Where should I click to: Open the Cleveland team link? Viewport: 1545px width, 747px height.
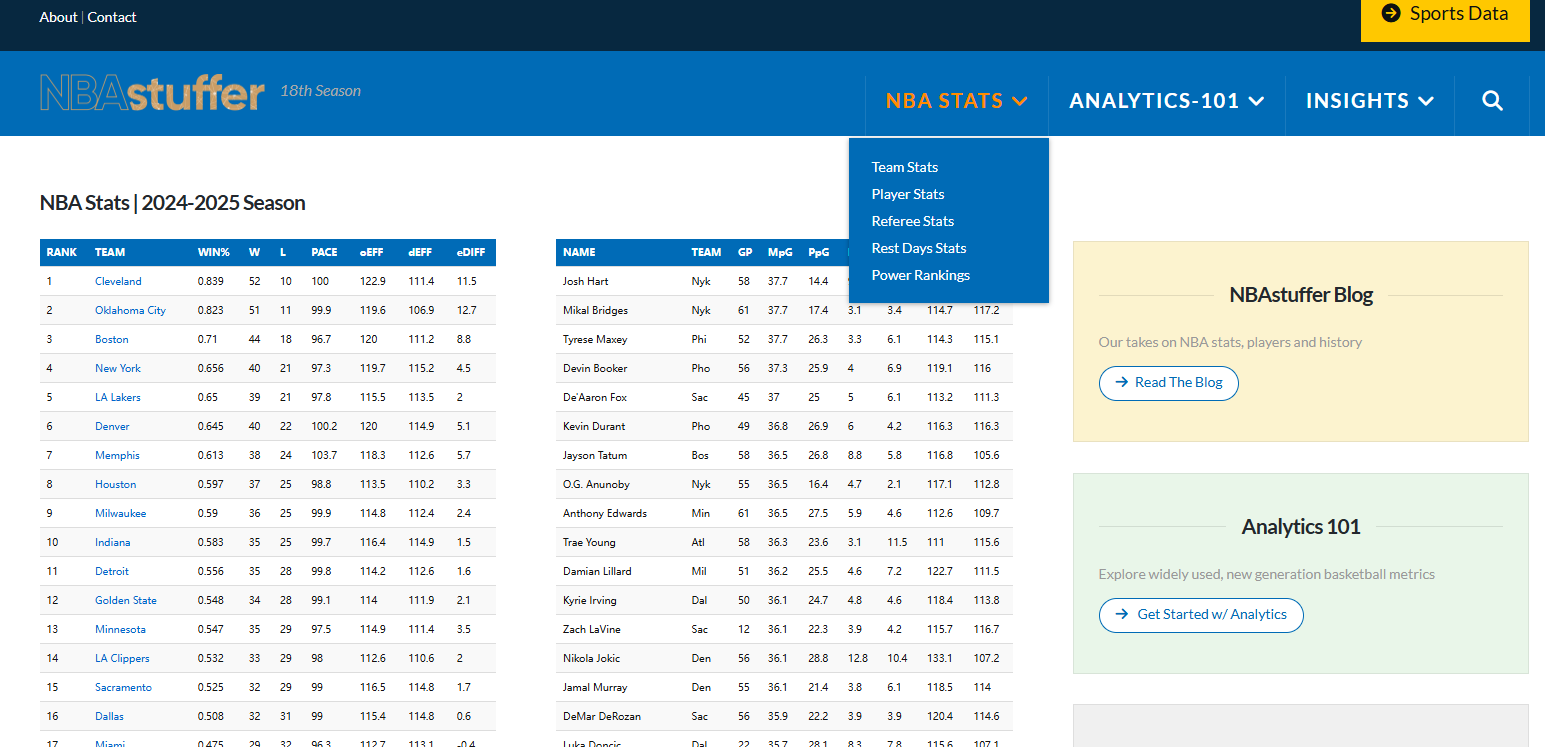pos(118,282)
